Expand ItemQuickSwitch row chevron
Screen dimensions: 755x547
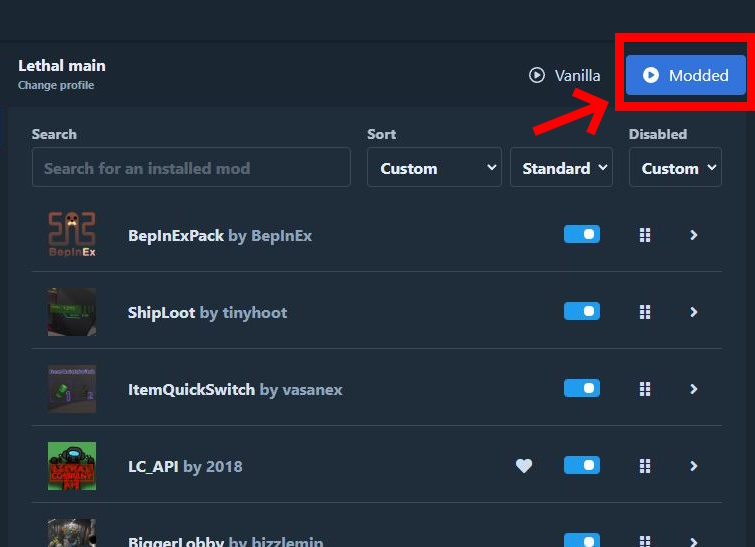[x=693, y=389]
